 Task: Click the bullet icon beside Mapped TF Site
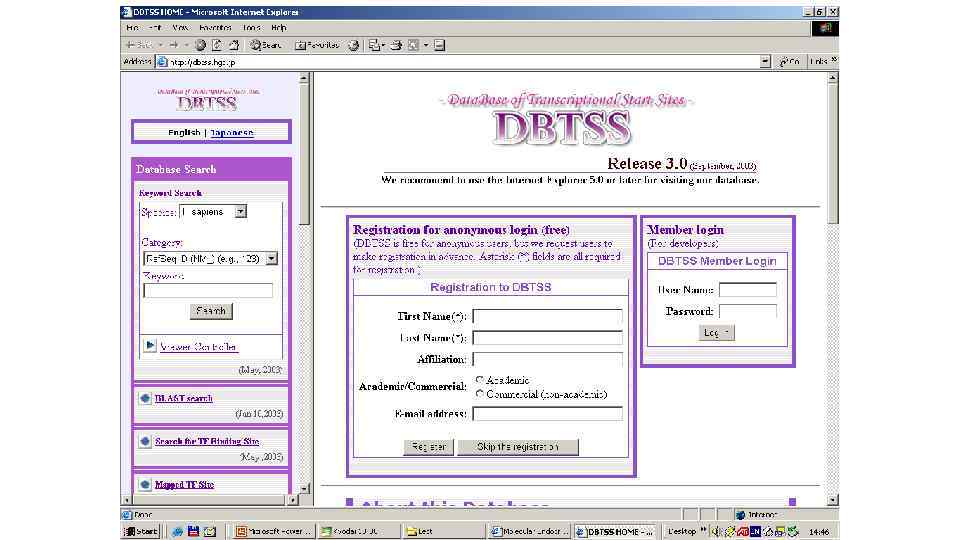(x=145, y=484)
